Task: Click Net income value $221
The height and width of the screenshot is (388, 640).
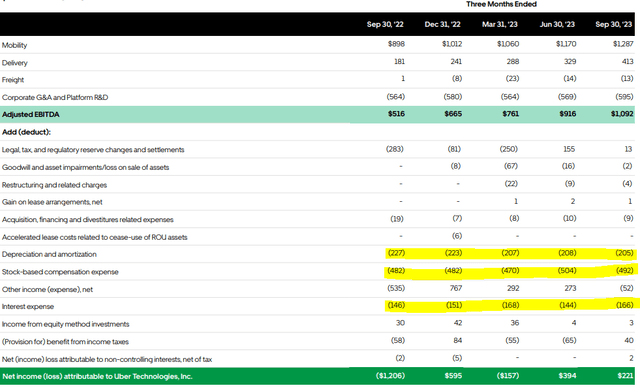Action: click(x=626, y=375)
